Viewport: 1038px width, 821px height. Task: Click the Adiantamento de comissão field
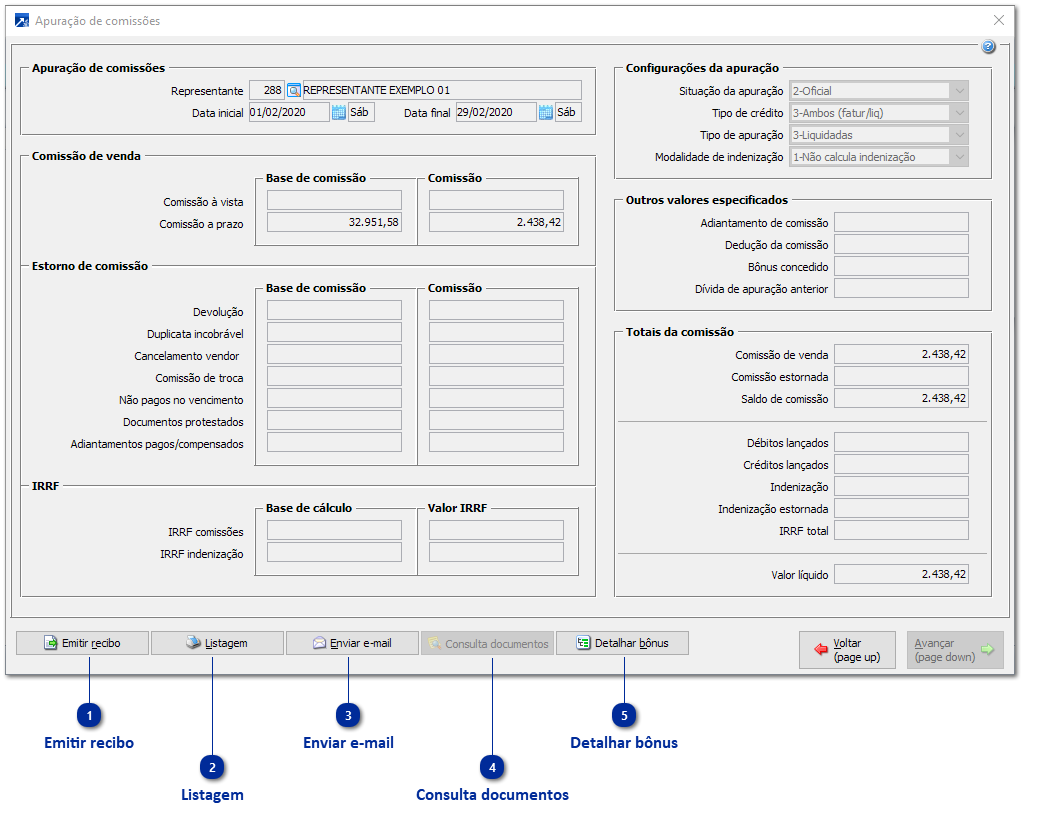[901, 222]
